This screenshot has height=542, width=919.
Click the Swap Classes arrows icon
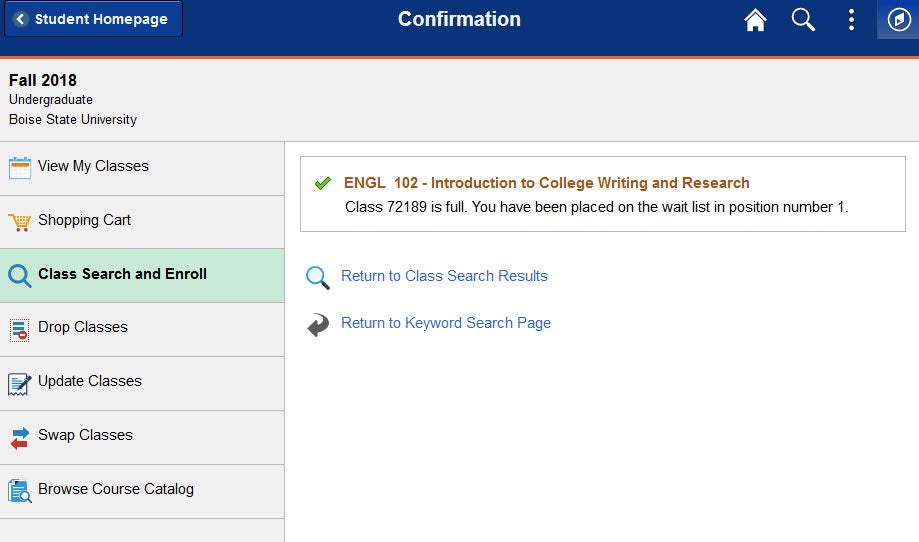[x=19, y=438]
